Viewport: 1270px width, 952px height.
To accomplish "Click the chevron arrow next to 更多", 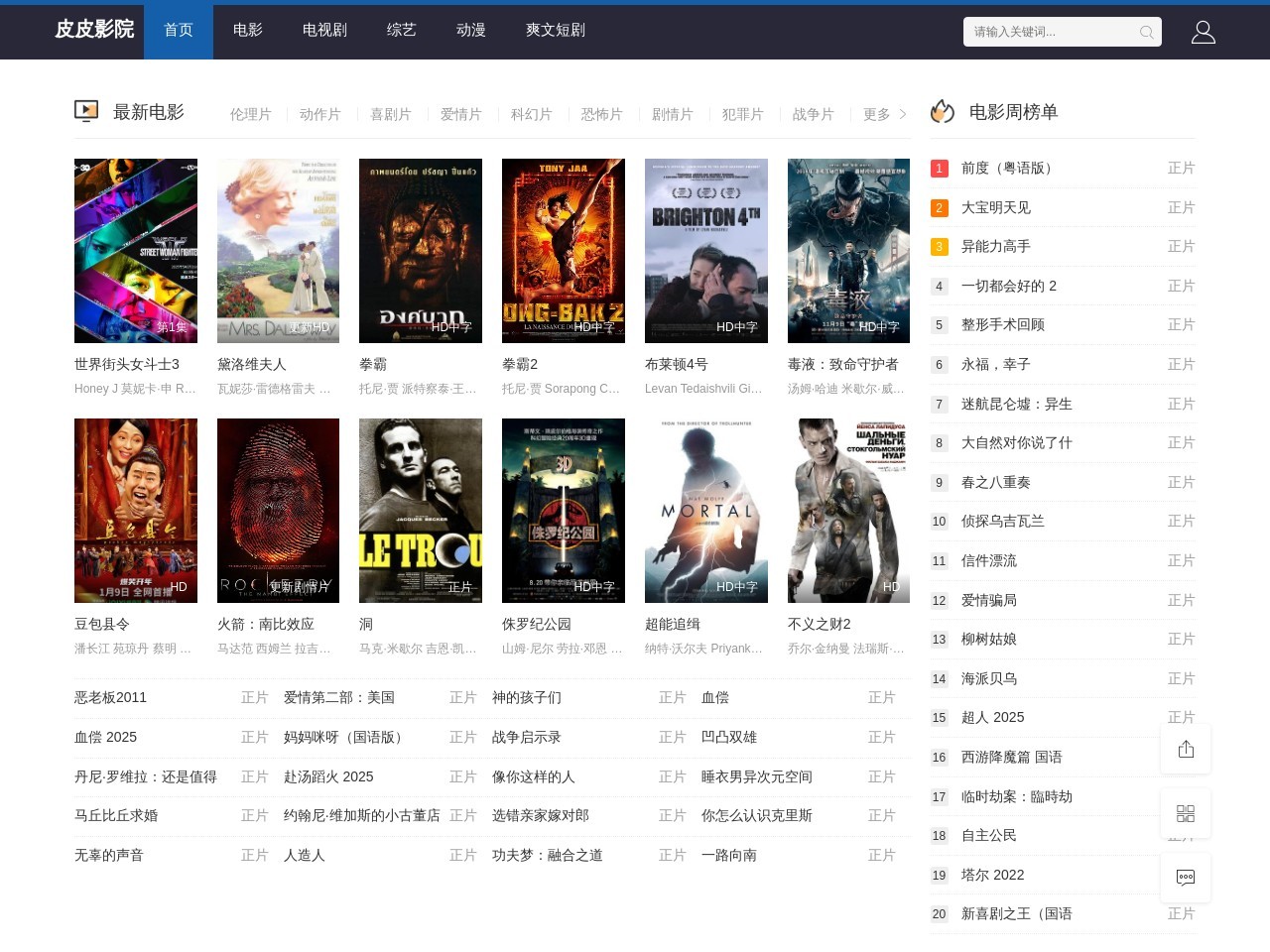I will (904, 114).
